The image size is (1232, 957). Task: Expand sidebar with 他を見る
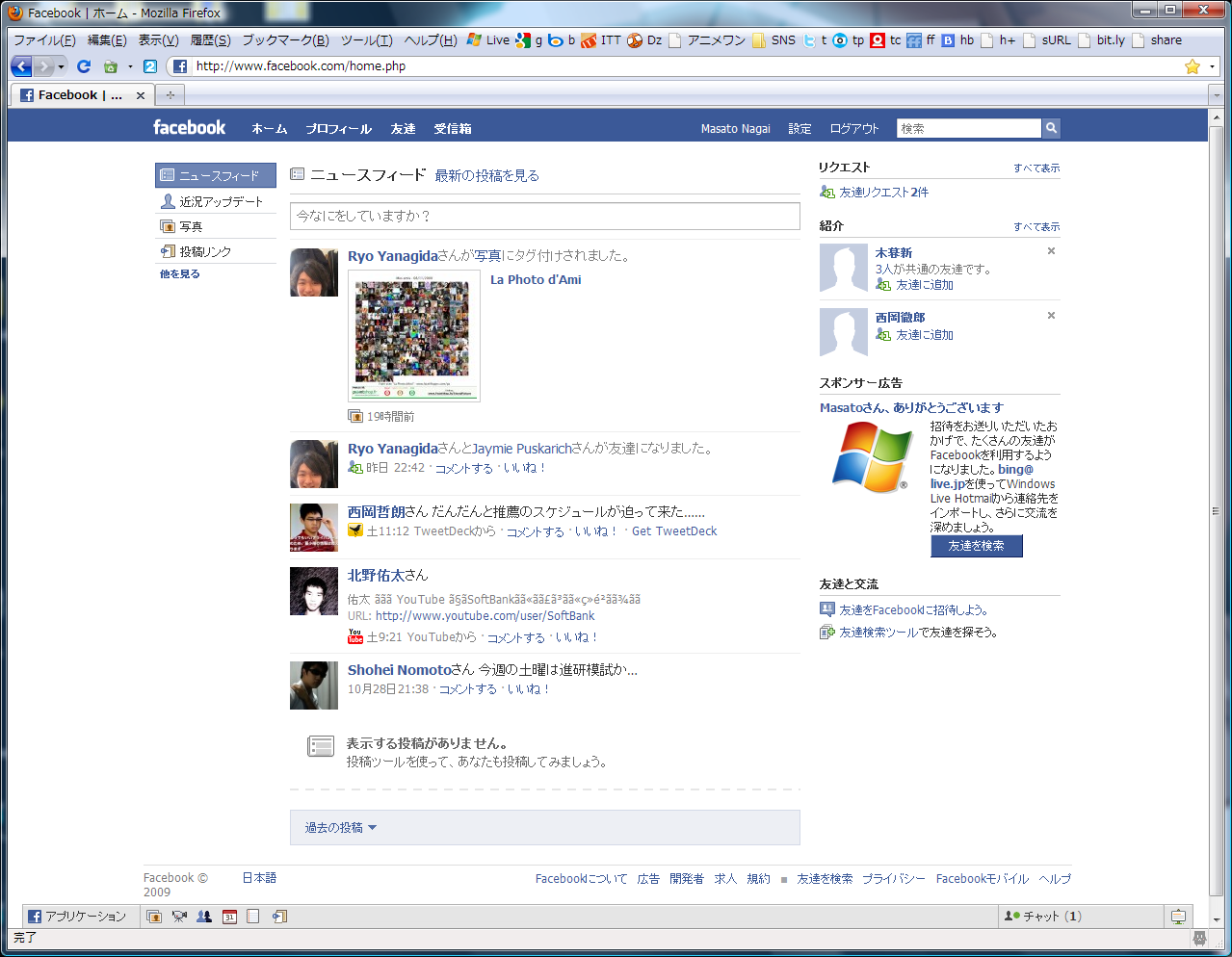(179, 274)
